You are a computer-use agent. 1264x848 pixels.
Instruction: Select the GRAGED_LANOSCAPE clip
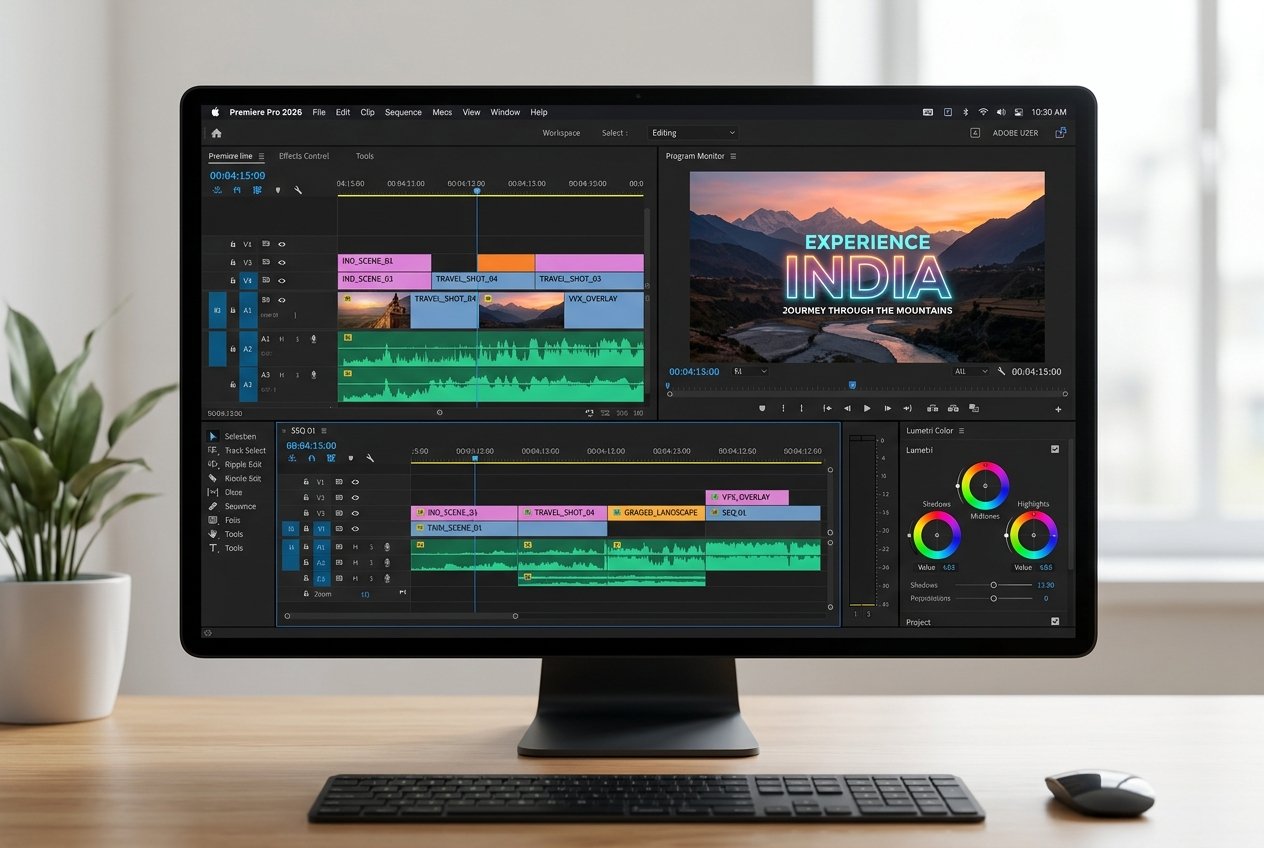point(656,513)
